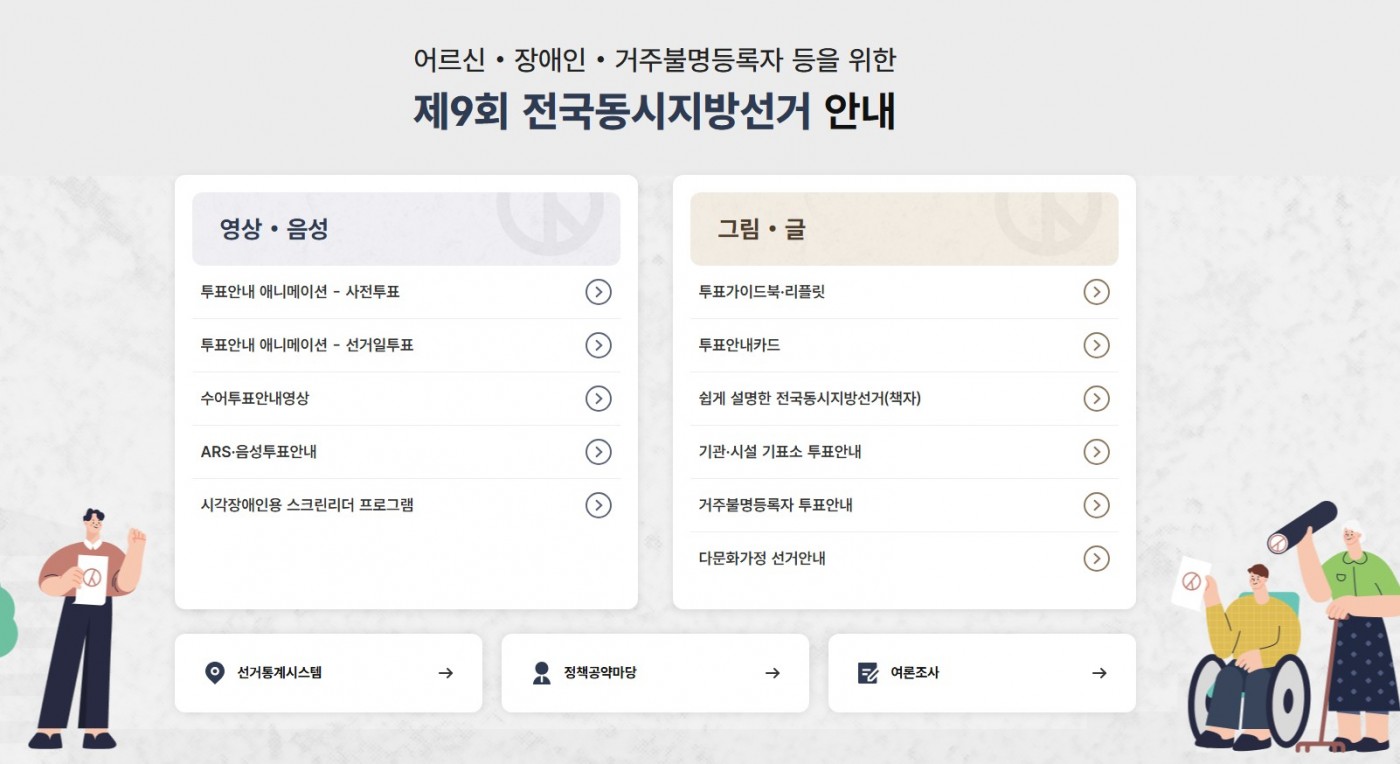Screen dimensions: 1400x764
Task: Click the map pin icon in 선거통계시스템
Action: [214, 673]
